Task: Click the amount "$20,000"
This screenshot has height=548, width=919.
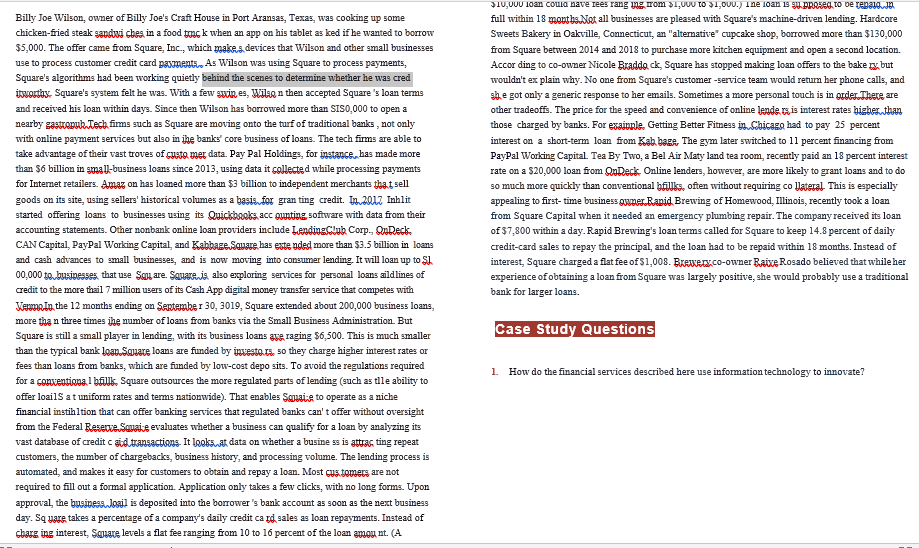Action: [546, 171]
